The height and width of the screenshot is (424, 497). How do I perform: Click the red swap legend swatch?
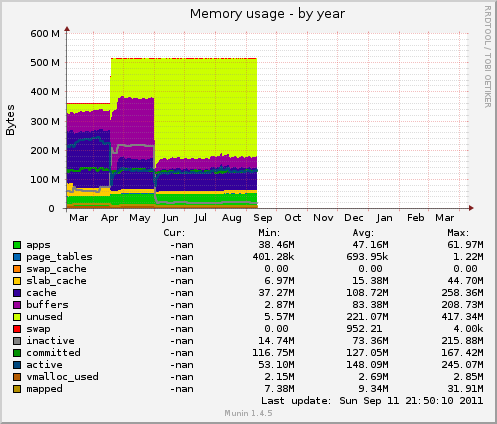(17, 329)
